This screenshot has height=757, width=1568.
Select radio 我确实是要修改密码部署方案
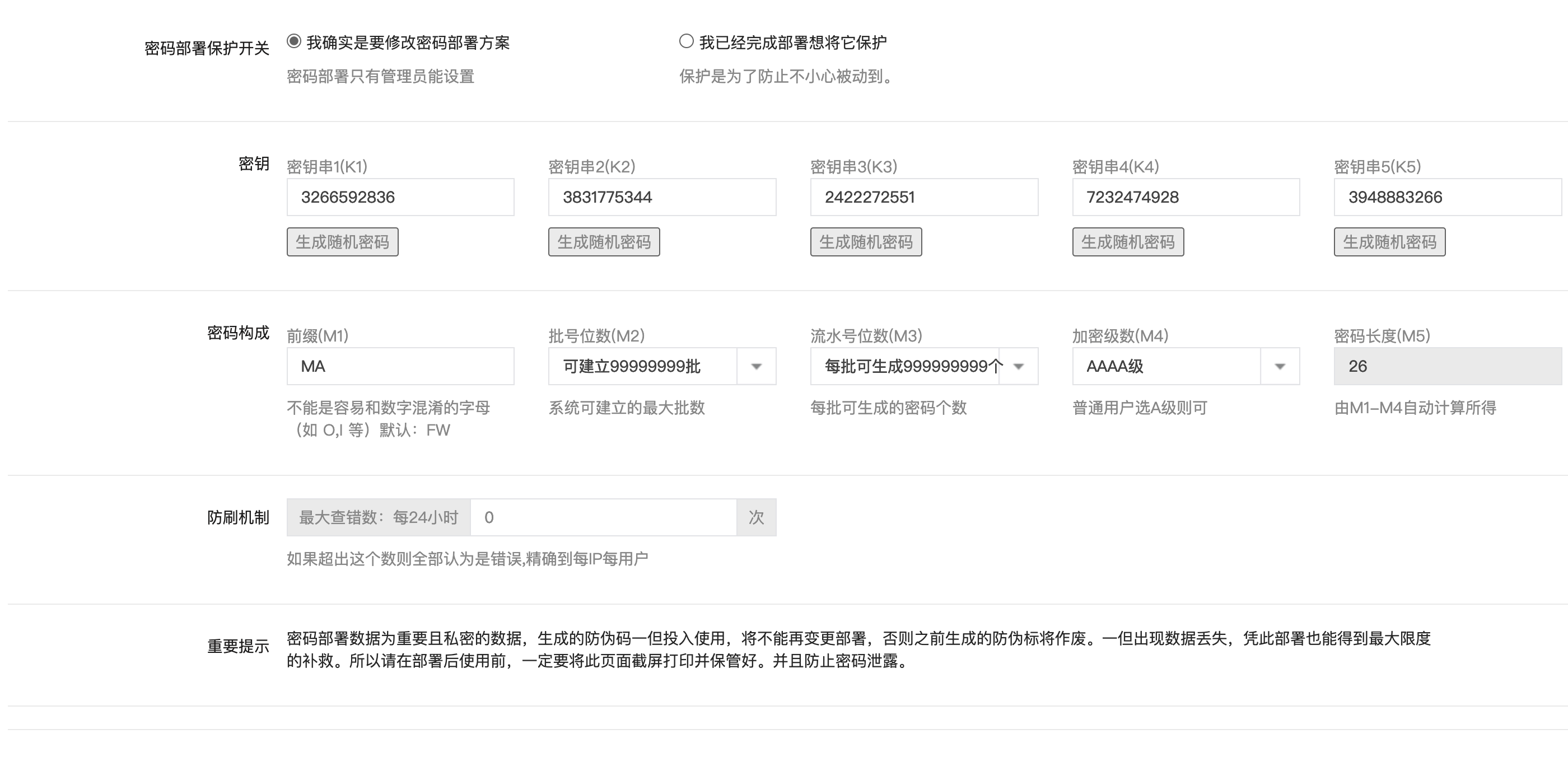294,41
